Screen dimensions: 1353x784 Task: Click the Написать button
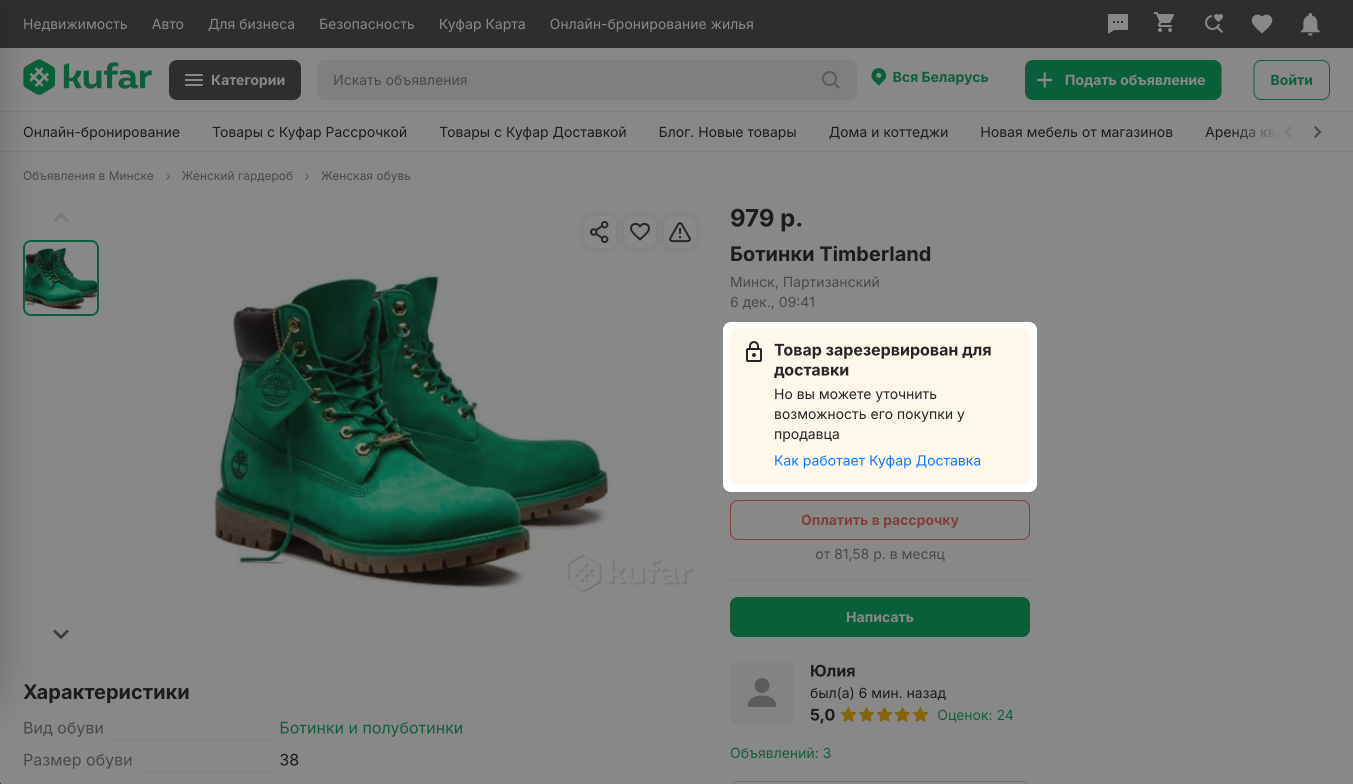pos(880,617)
